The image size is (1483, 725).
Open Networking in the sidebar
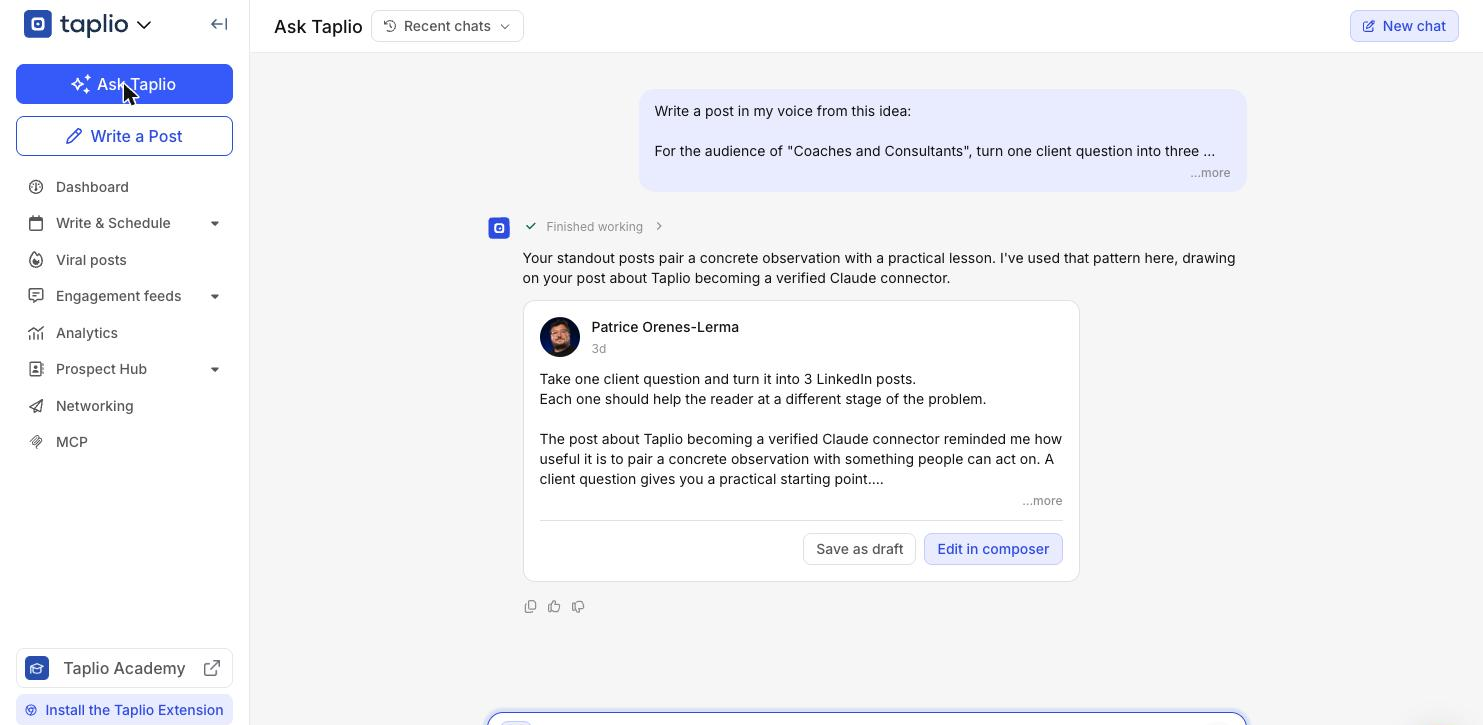click(x=94, y=406)
